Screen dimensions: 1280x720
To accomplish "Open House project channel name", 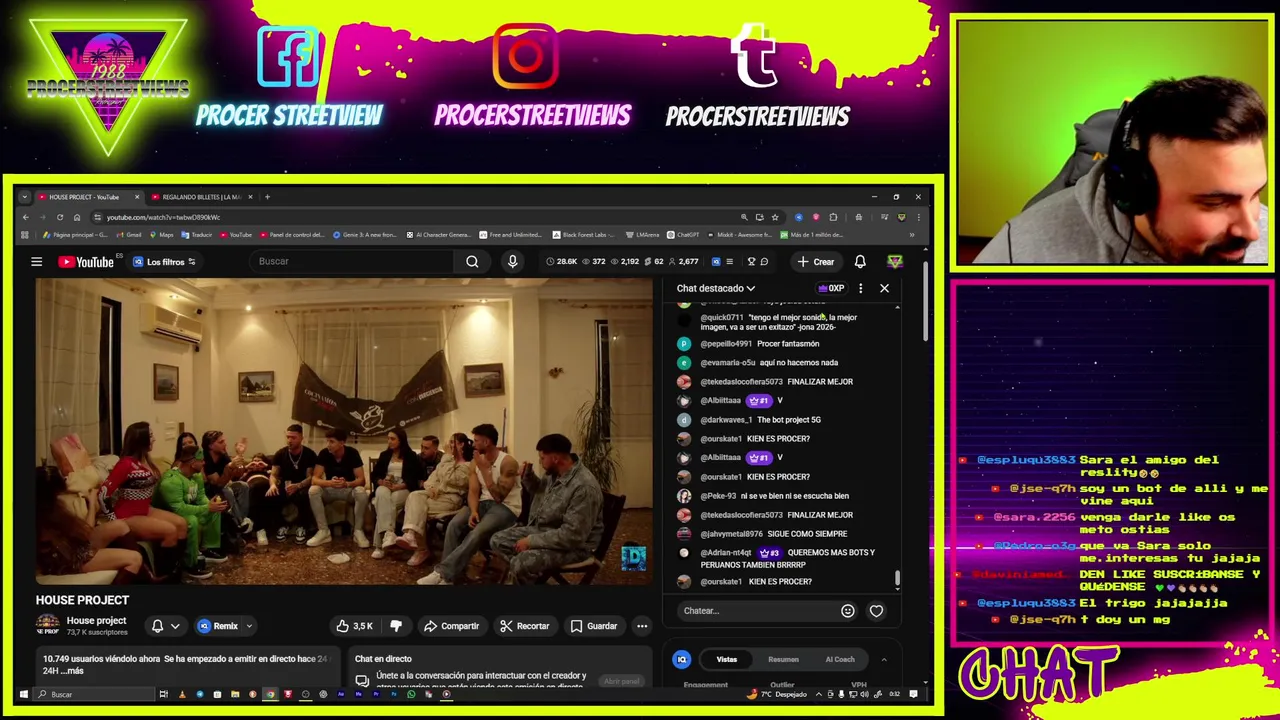I will point(96,621).
